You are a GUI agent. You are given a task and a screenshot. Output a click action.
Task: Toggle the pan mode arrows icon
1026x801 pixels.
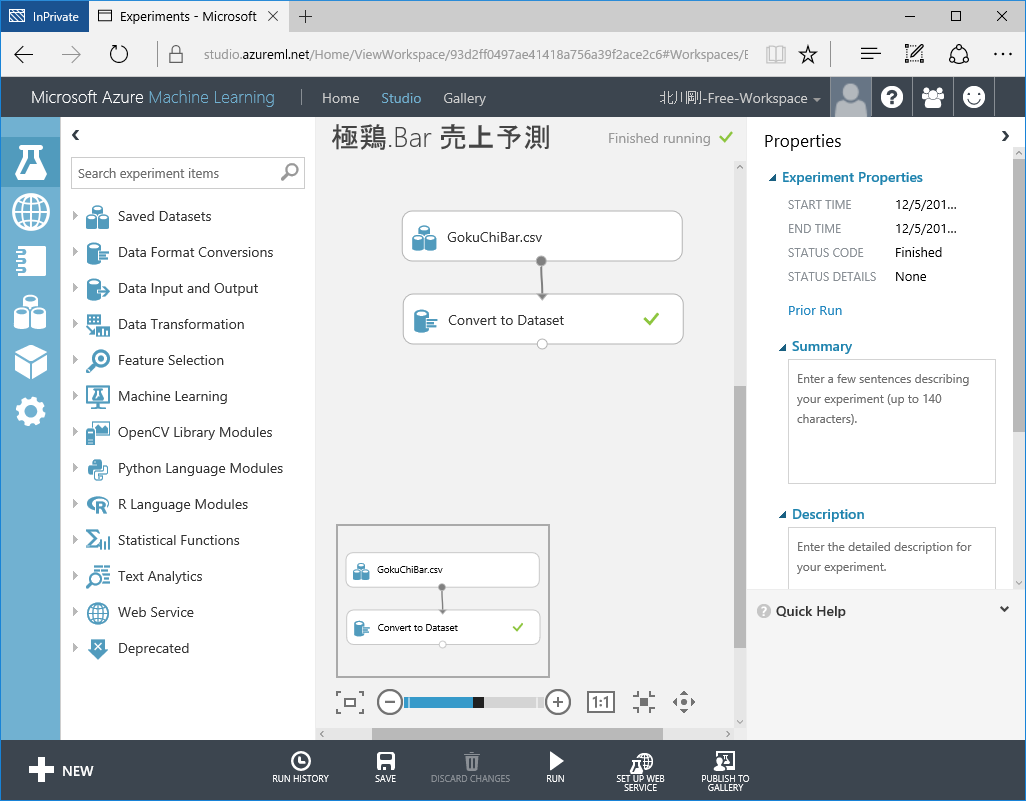684,702
